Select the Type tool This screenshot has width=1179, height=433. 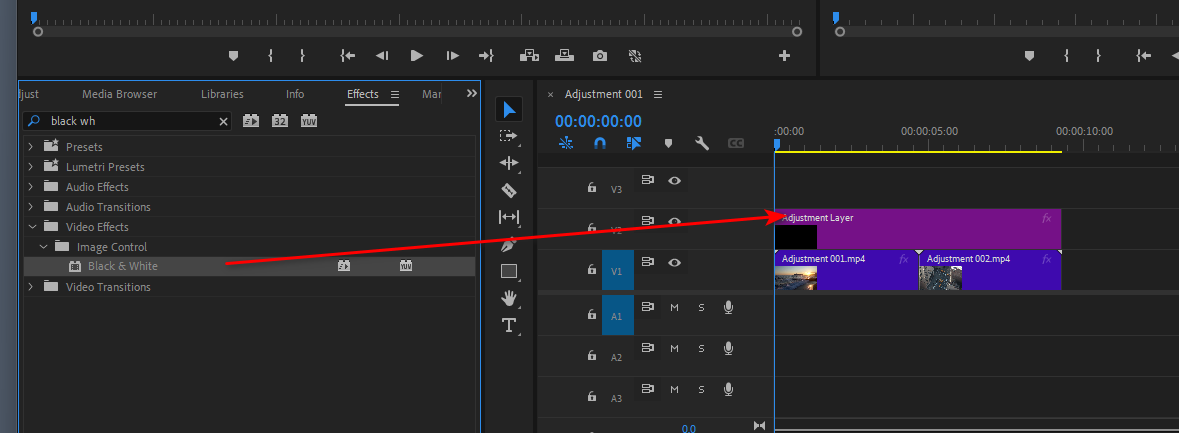point(509,325)
